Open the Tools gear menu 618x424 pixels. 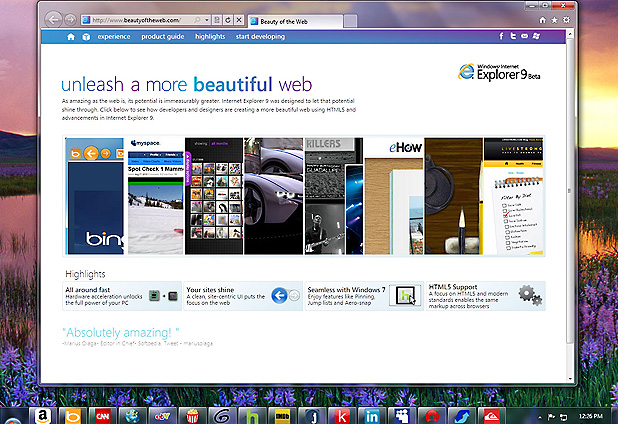coord(566,20)
